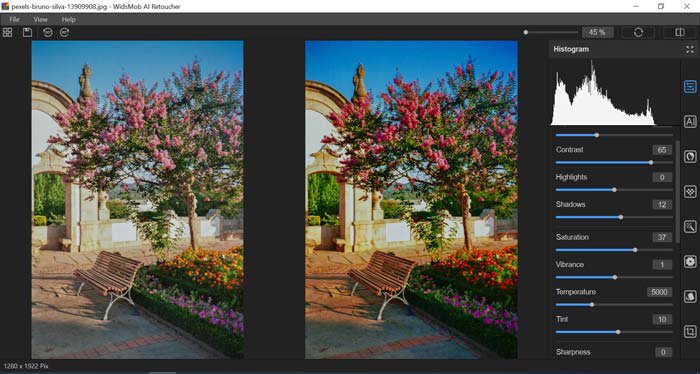
Task: Edit the Contrast value field showing 65
Action: (x=662, y=150)
